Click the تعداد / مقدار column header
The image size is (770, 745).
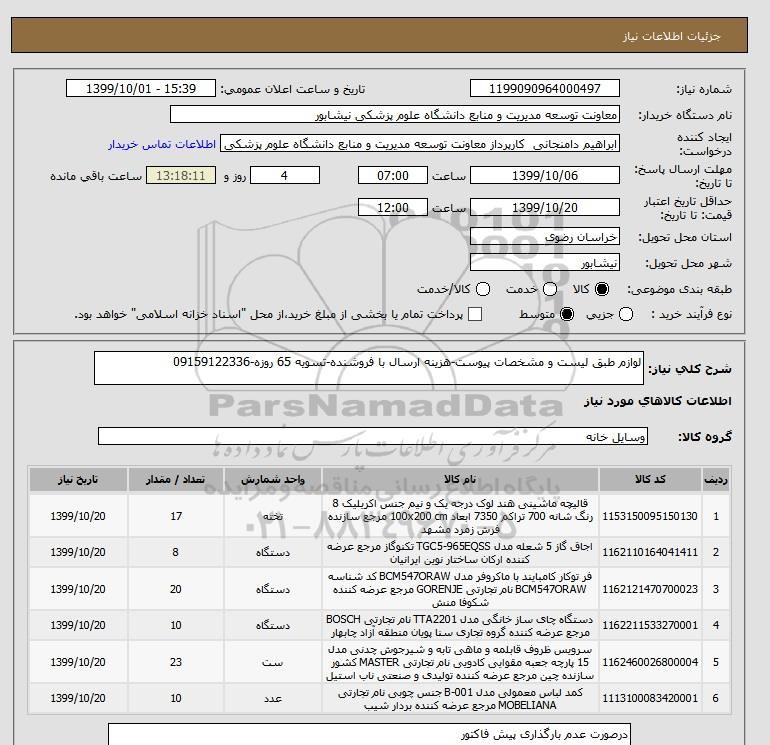[x=176, y=480]
